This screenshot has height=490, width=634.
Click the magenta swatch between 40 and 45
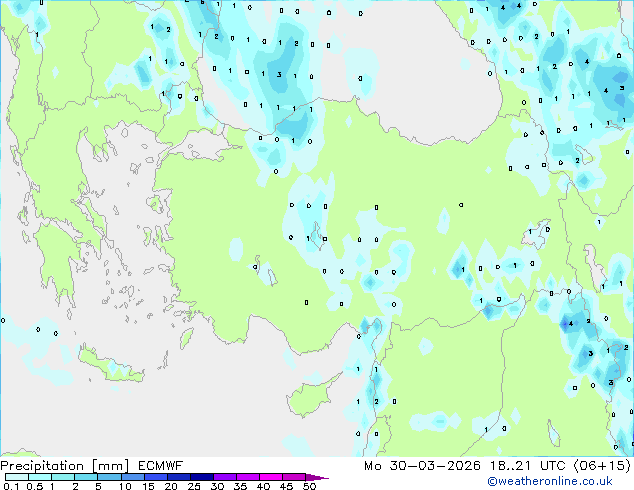point(271,477)
